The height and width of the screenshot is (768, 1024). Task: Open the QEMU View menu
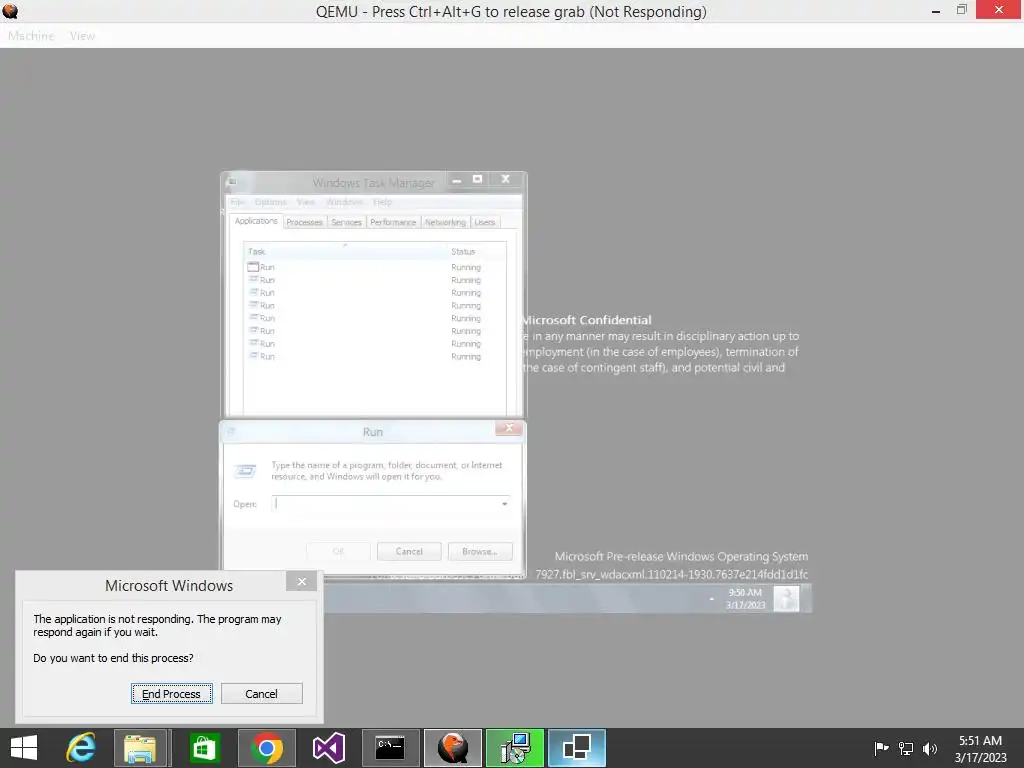point(82,36)
